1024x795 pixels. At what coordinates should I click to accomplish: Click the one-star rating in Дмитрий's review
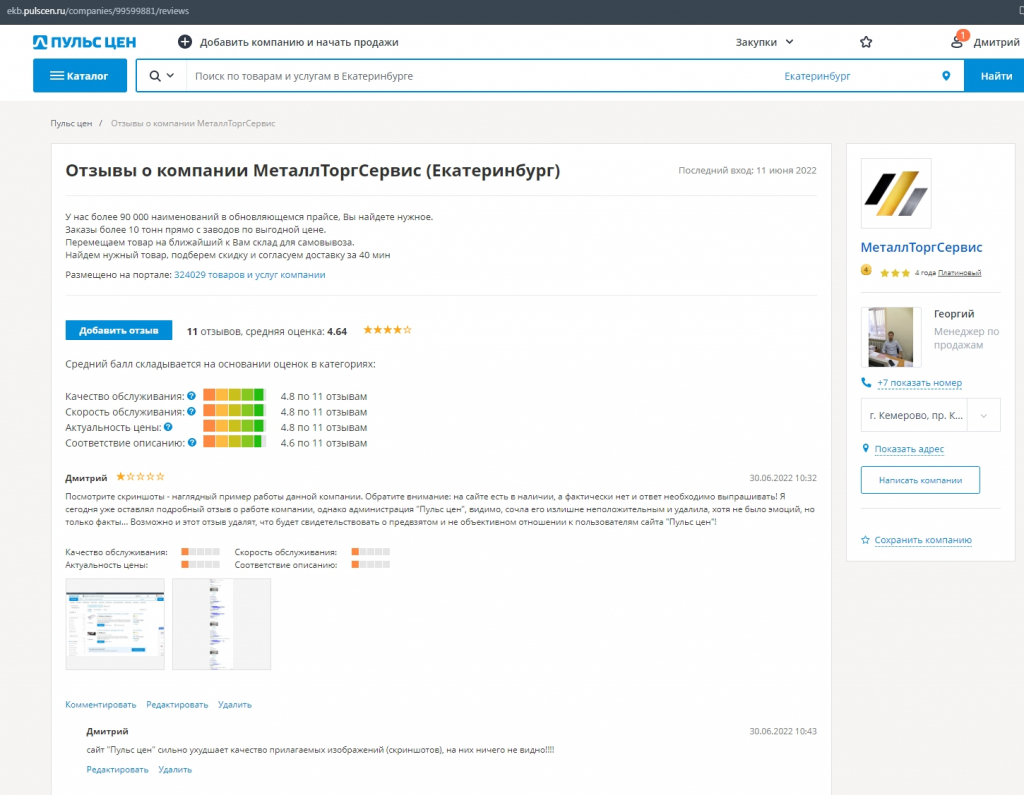pyautogui.click(x=140, y=477)
